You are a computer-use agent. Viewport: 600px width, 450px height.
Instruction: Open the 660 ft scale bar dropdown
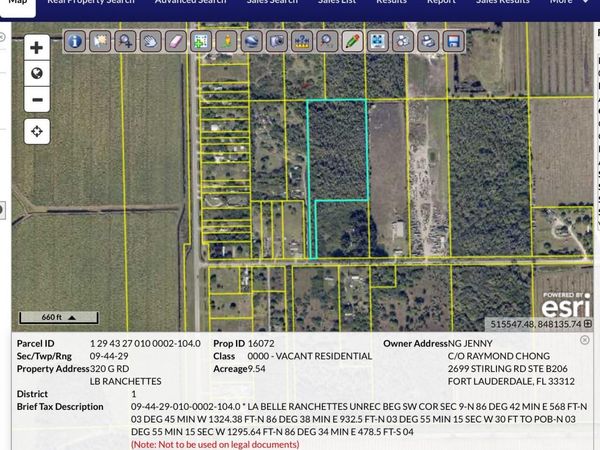(x=59, y=317)
